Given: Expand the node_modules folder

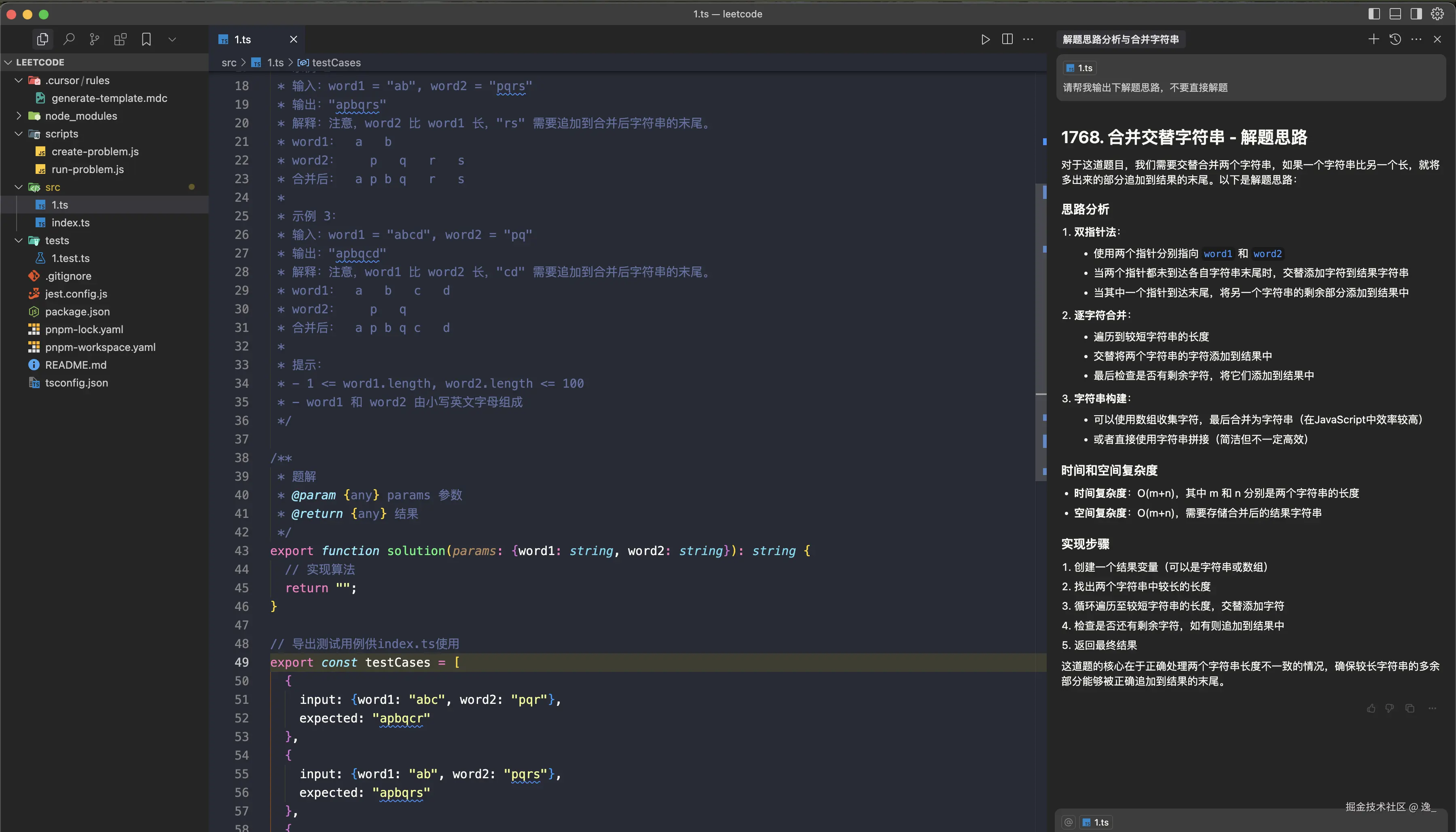Looking at the screenshot, I should point(80,116).
